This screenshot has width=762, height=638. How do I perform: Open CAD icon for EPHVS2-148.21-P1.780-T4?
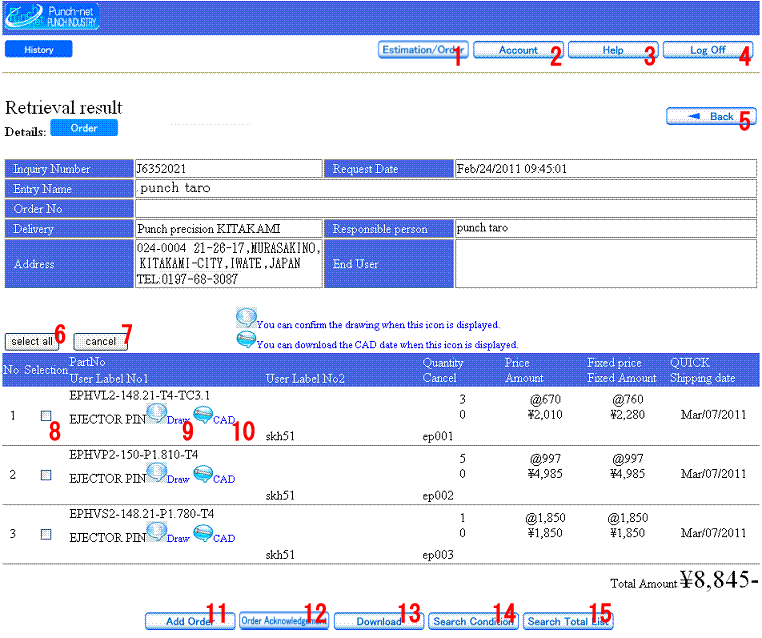coord(203,533)
